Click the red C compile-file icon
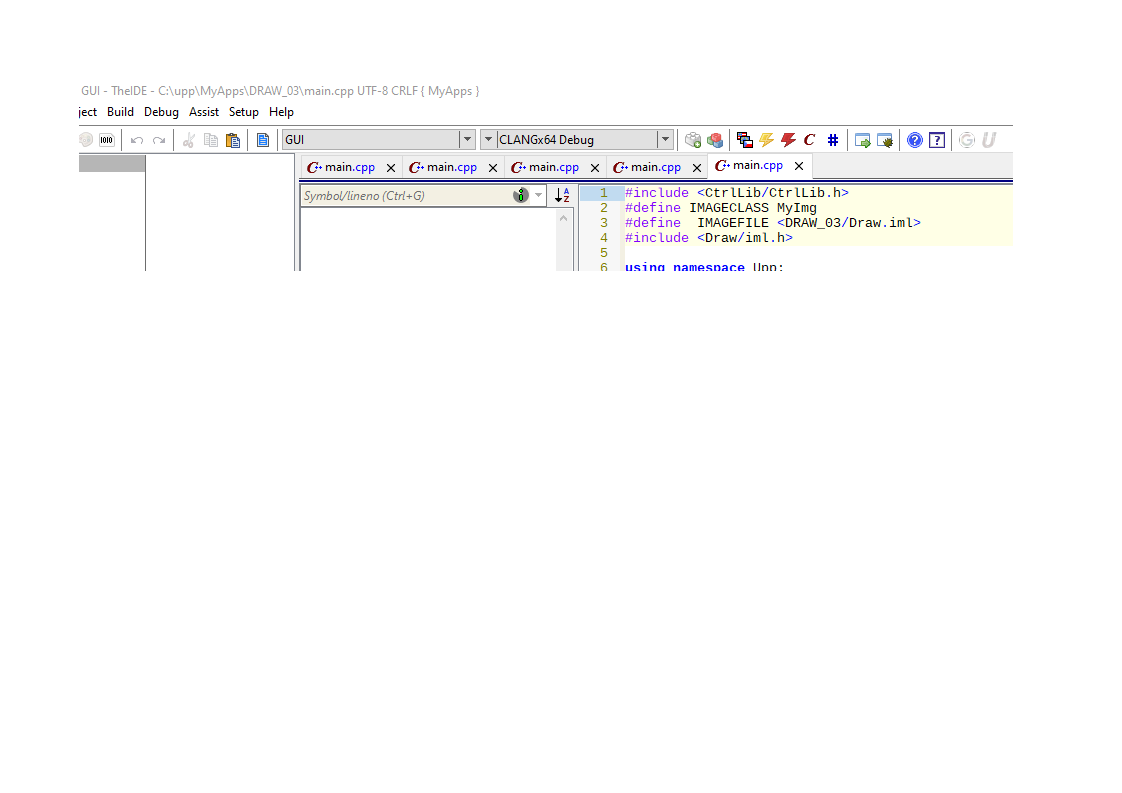 pos(810,140)
